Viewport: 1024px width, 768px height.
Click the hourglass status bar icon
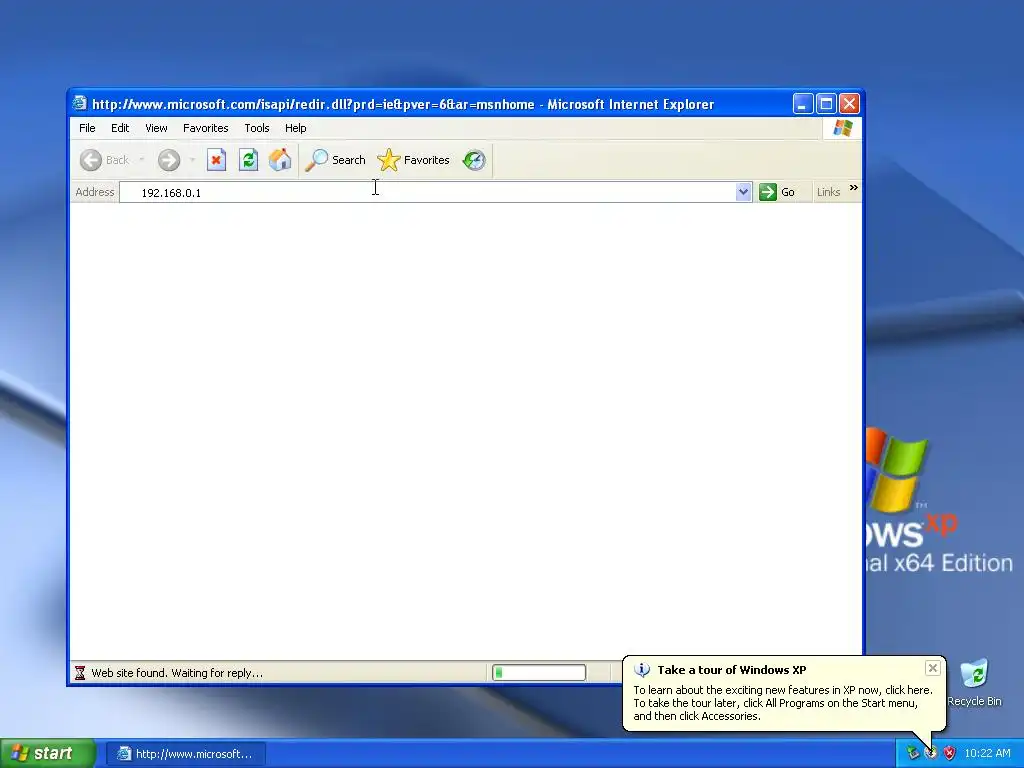click(x=80, y=673)
